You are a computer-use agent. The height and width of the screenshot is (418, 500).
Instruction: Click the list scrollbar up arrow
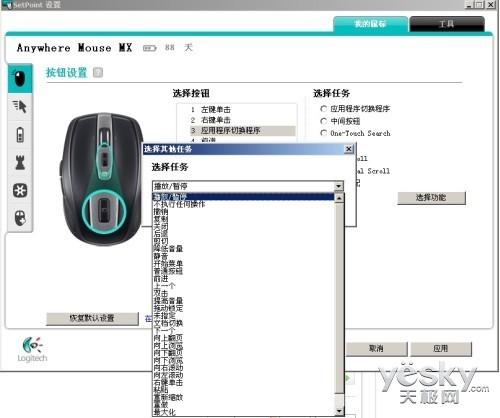tap(339, 198)
